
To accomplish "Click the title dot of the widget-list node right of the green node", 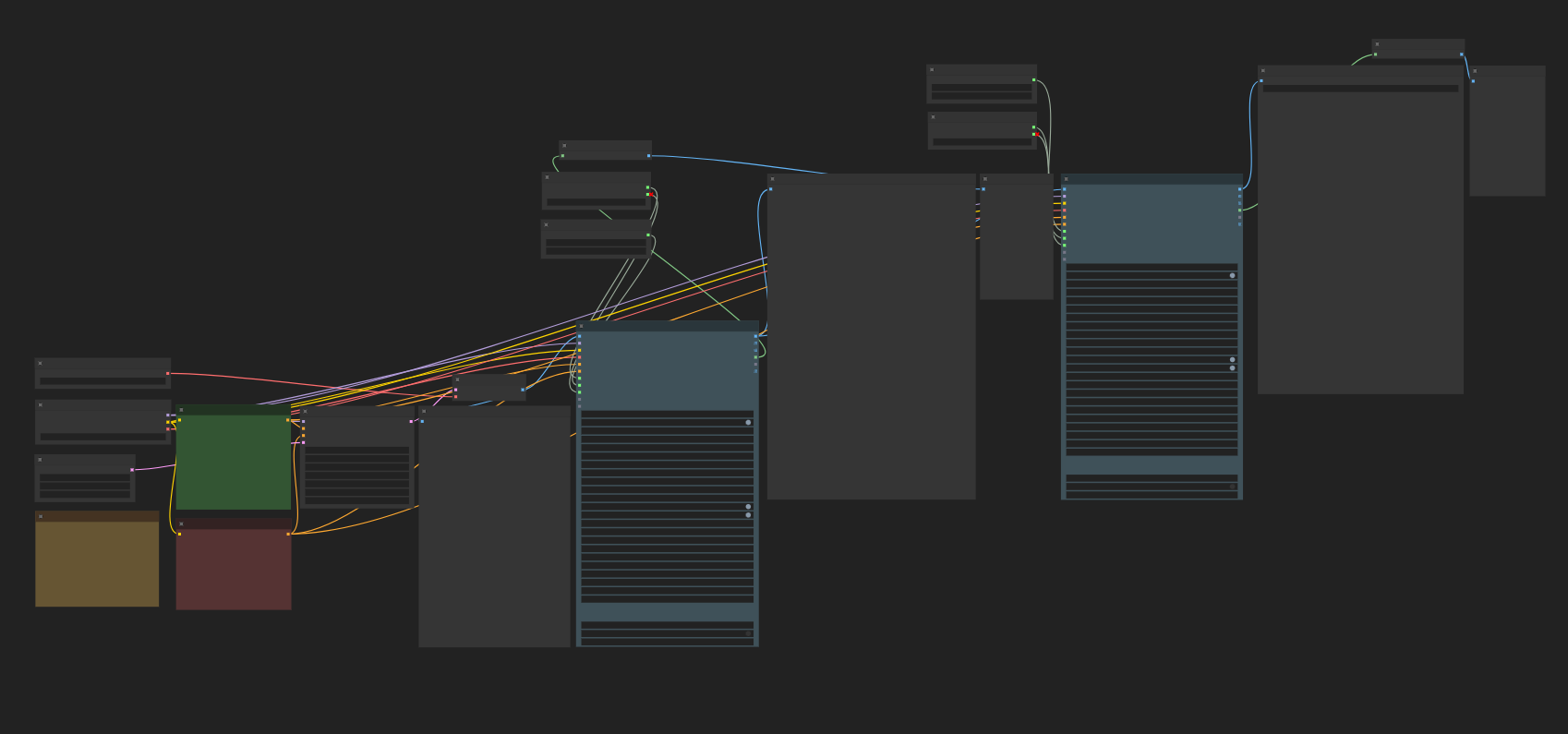I will point(305,412).
